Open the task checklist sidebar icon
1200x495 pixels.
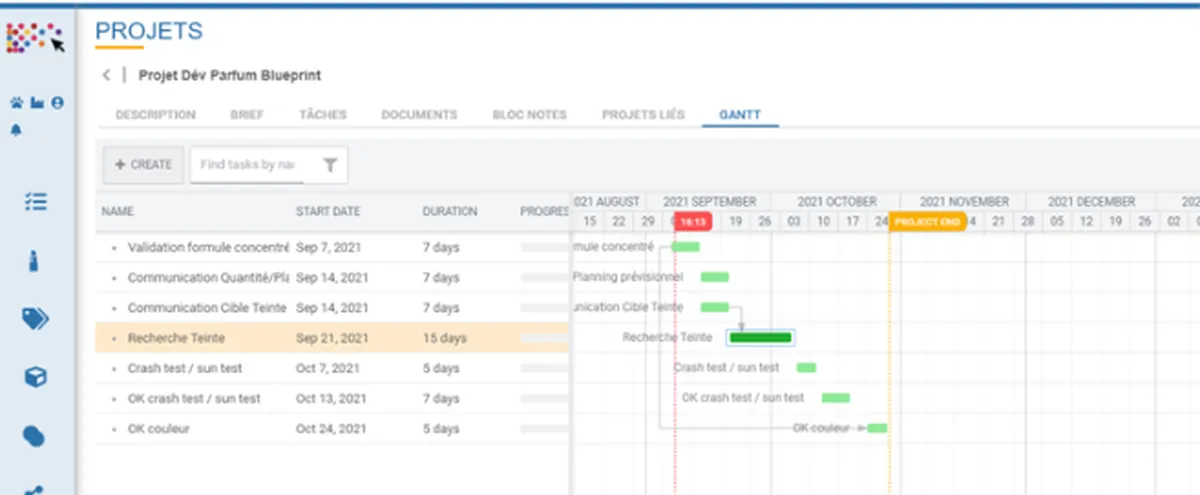coord(35,201)
